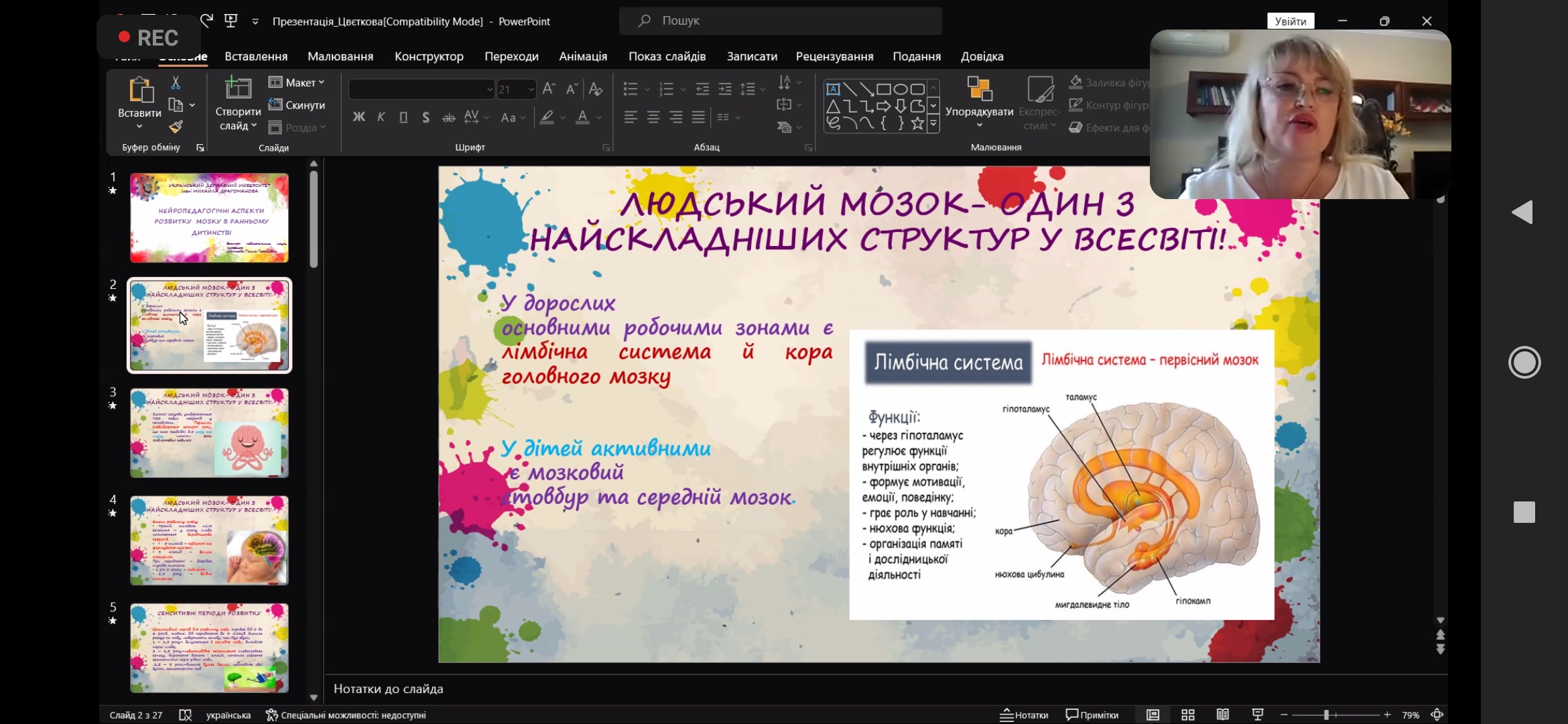The height and width of the screenshot is (724, 1568).
Task: Increase font size with the large A icon
Action: click(549, 88)
